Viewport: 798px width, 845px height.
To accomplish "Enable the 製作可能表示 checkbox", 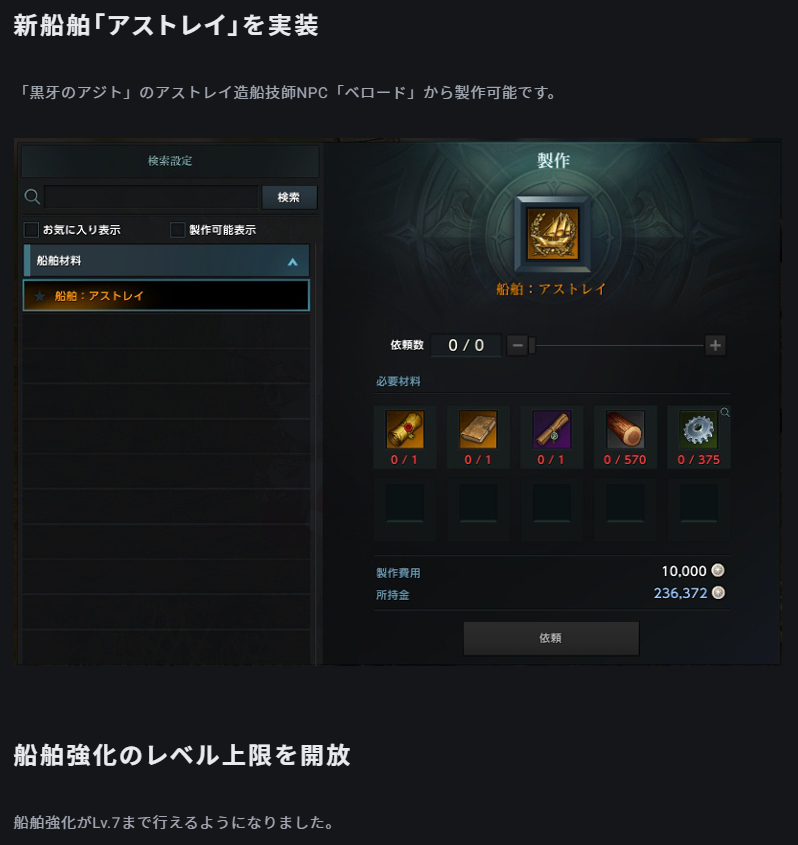I will click(177, 230).
